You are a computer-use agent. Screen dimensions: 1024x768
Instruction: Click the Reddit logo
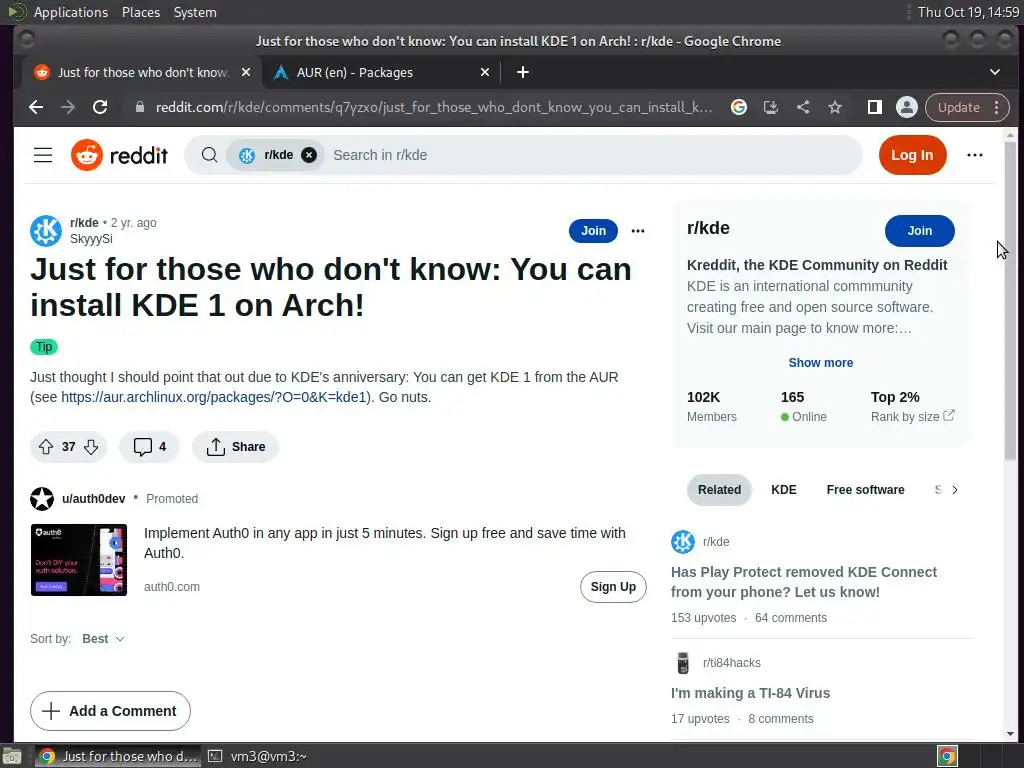[x=120, y=155]
